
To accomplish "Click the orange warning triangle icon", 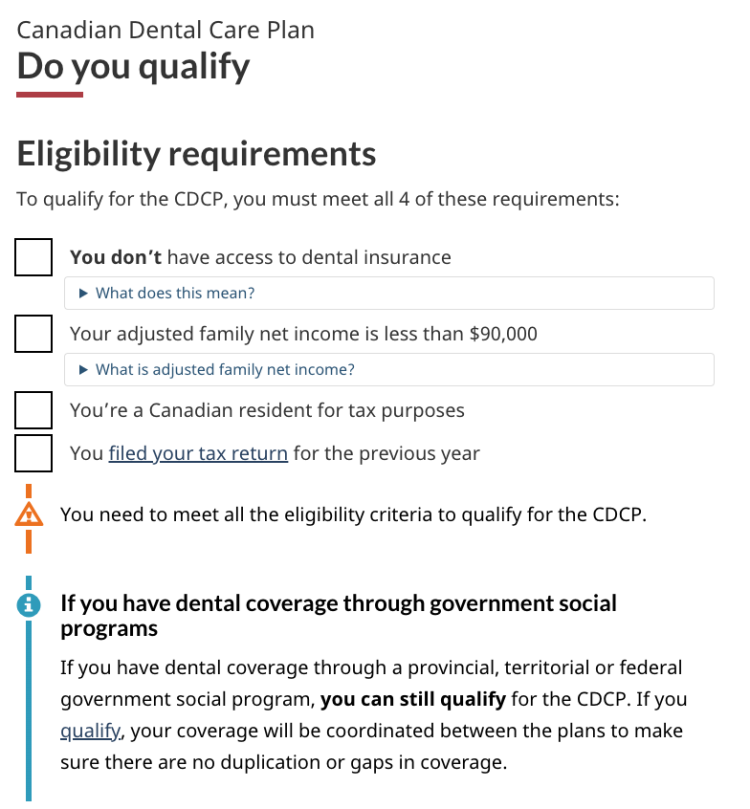I will [x=29, y=516].
